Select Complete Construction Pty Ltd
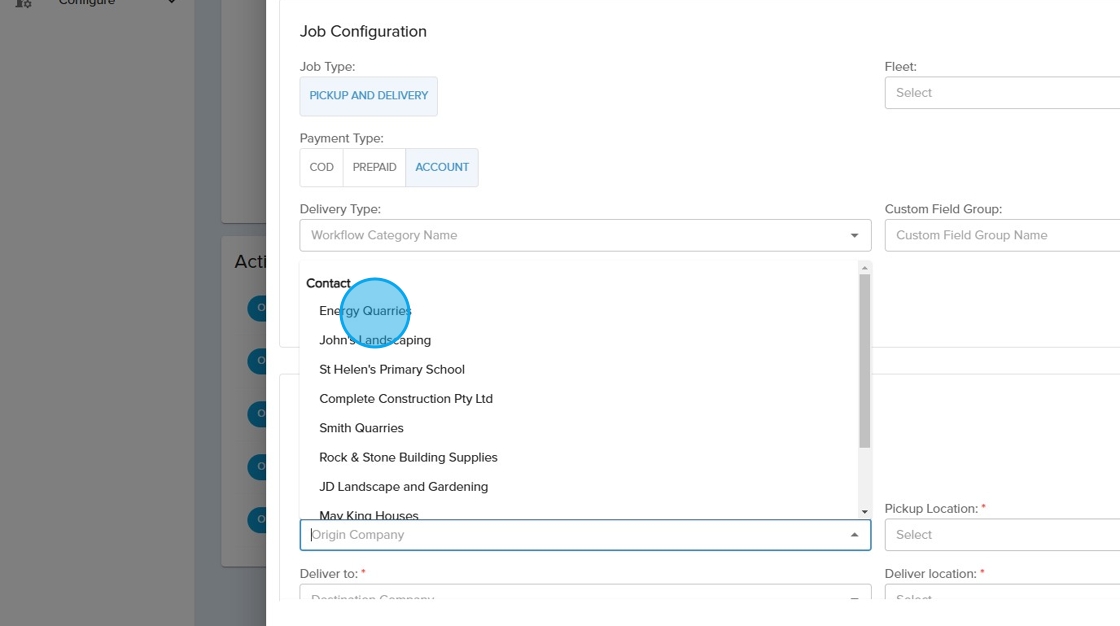Viewport: 1120px width, 626px height. click(406, 398)
